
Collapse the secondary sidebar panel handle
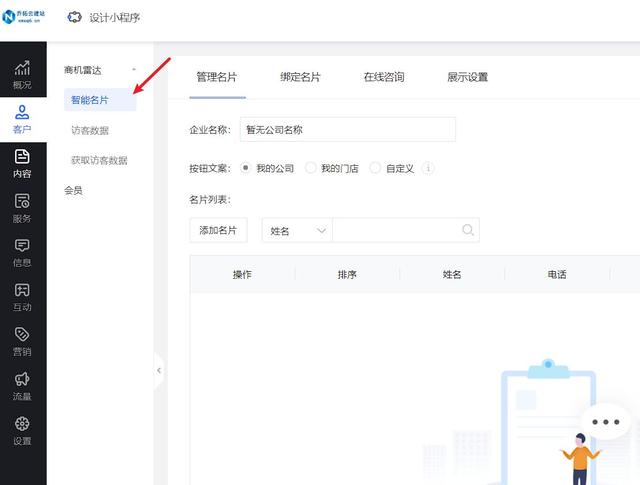158,371
